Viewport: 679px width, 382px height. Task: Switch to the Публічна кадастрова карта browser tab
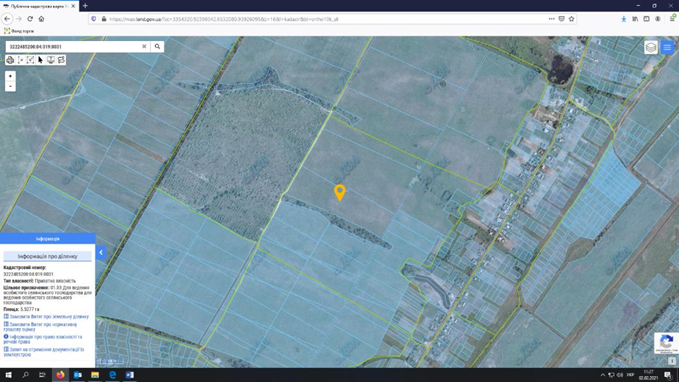(x=39, y=6)
